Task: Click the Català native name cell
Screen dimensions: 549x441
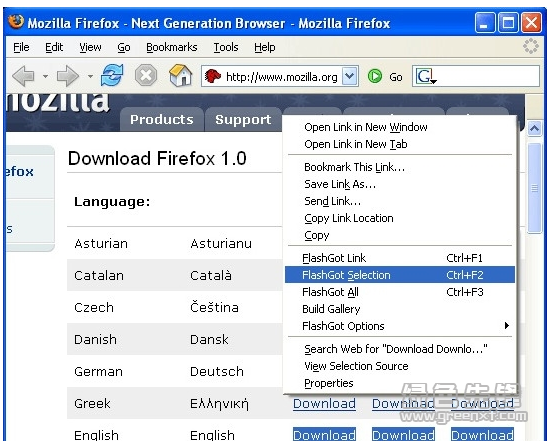Action: [211, 275]
